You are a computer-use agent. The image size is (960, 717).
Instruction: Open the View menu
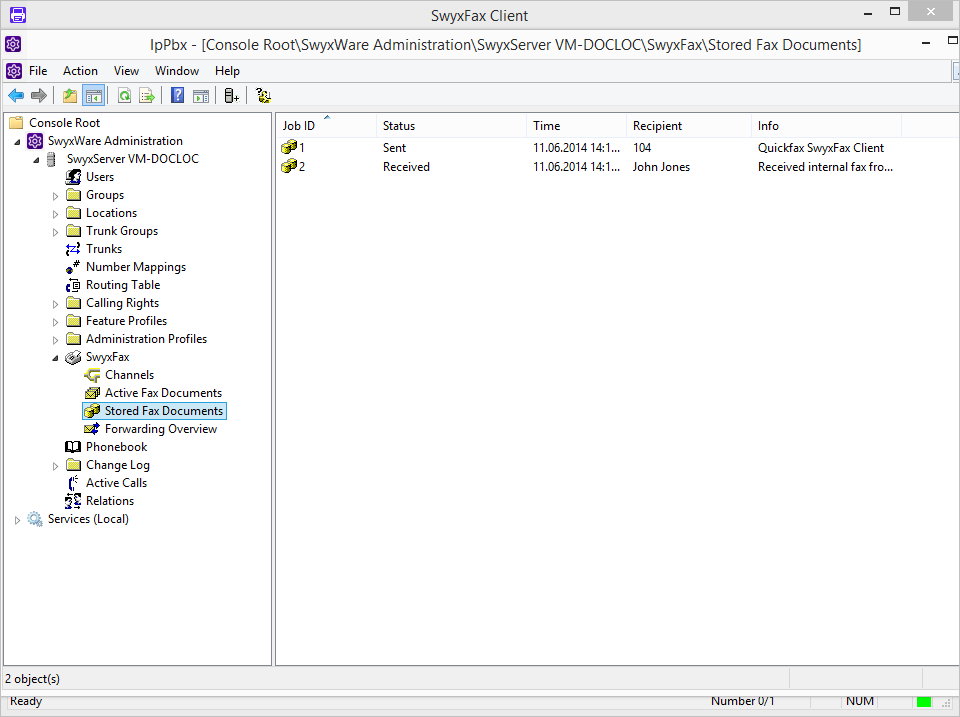(x=126, y=71)
